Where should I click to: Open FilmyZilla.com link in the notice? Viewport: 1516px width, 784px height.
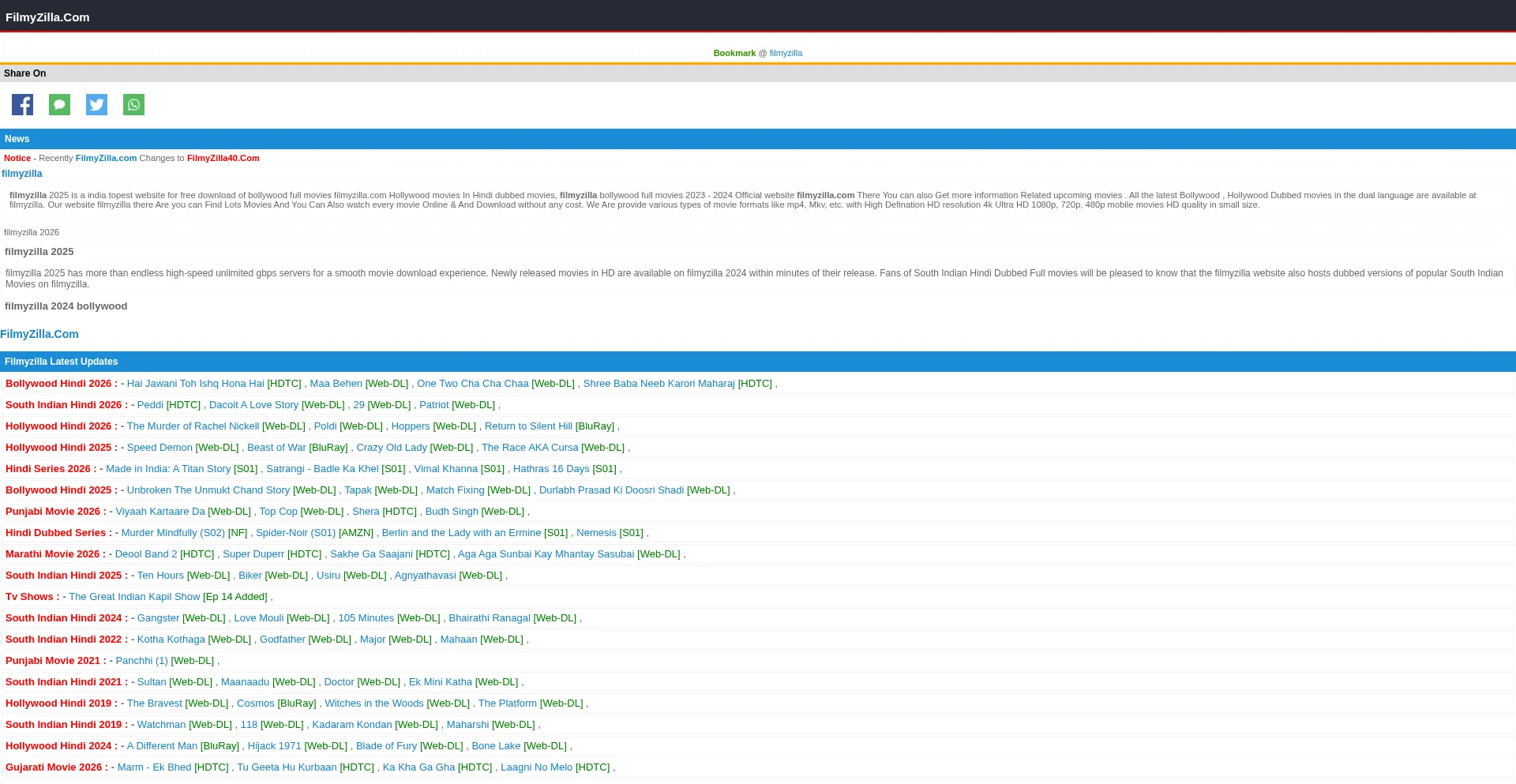106,159
